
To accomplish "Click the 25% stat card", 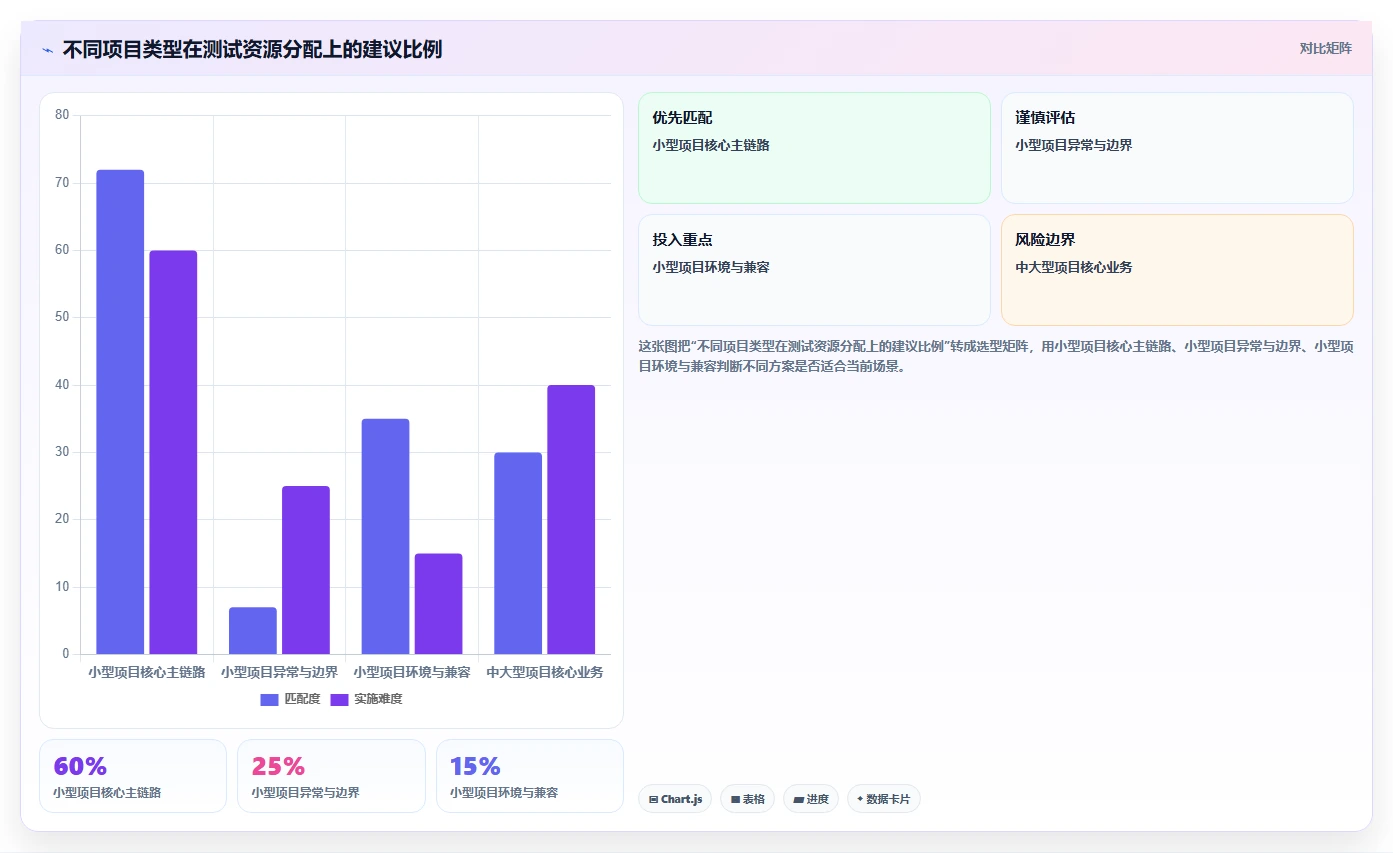I will pyautogui.click(x=331, y=776).
